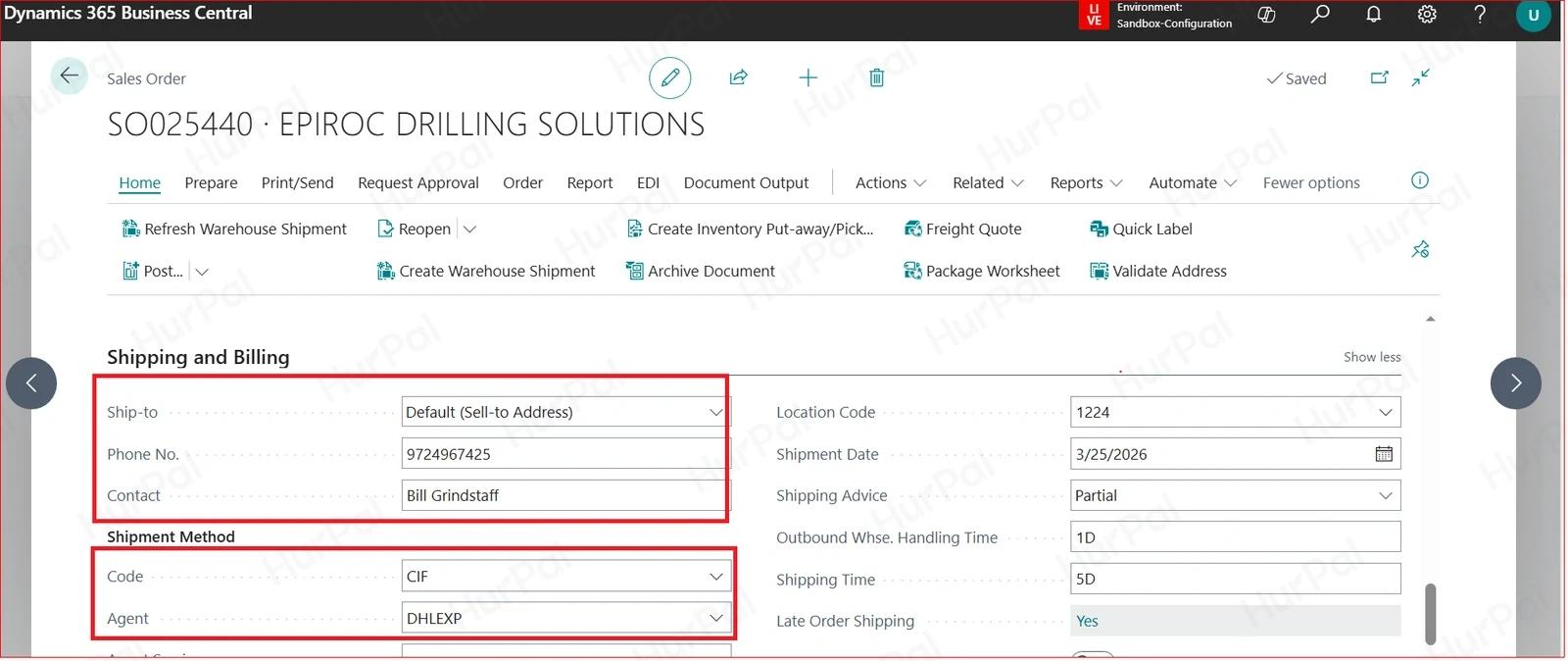This screenshot has height=661, width=1568.
Task: Open Agent dropdown
Action: [x=716, y=618]
